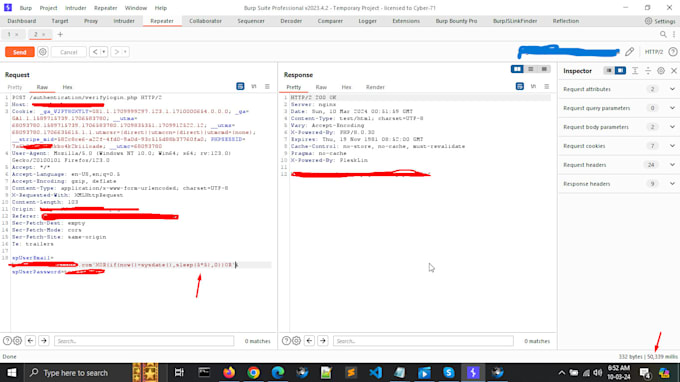
Task: Open the Intruder tool tab
Action: [124, 21]
